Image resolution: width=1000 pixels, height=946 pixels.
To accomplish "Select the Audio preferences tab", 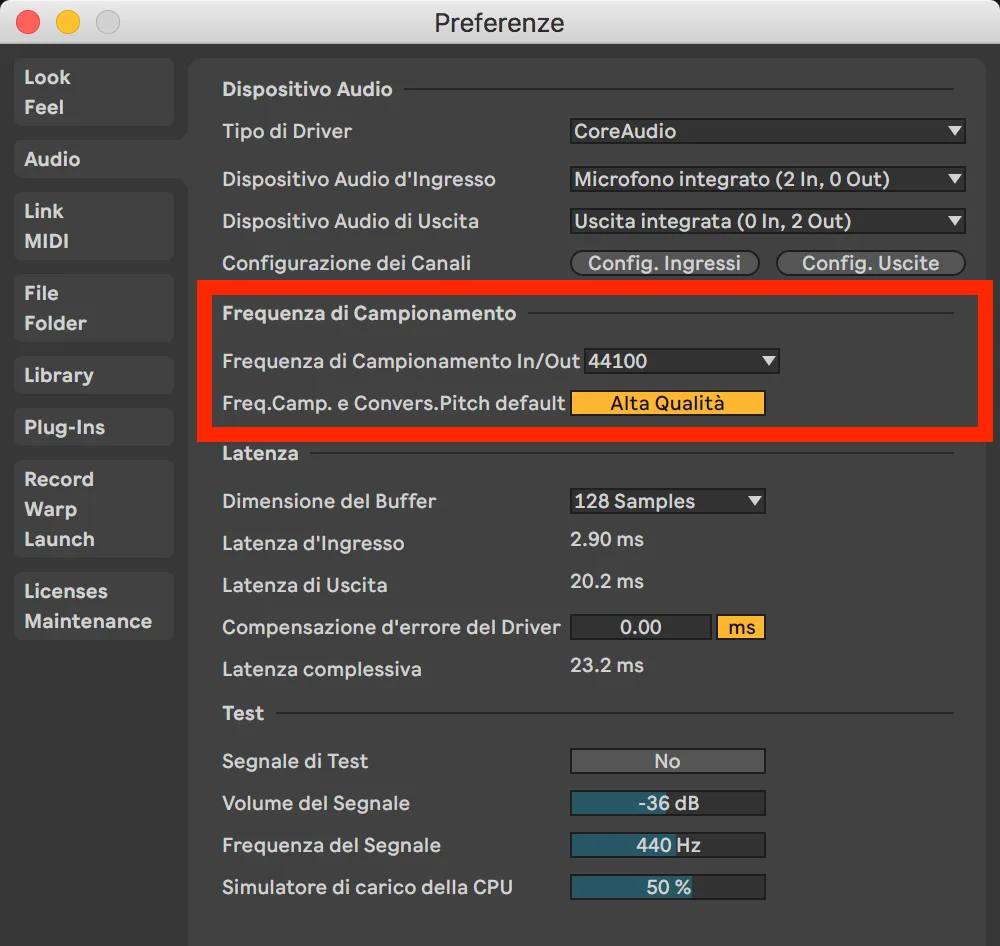I will [x=94, y=159].
